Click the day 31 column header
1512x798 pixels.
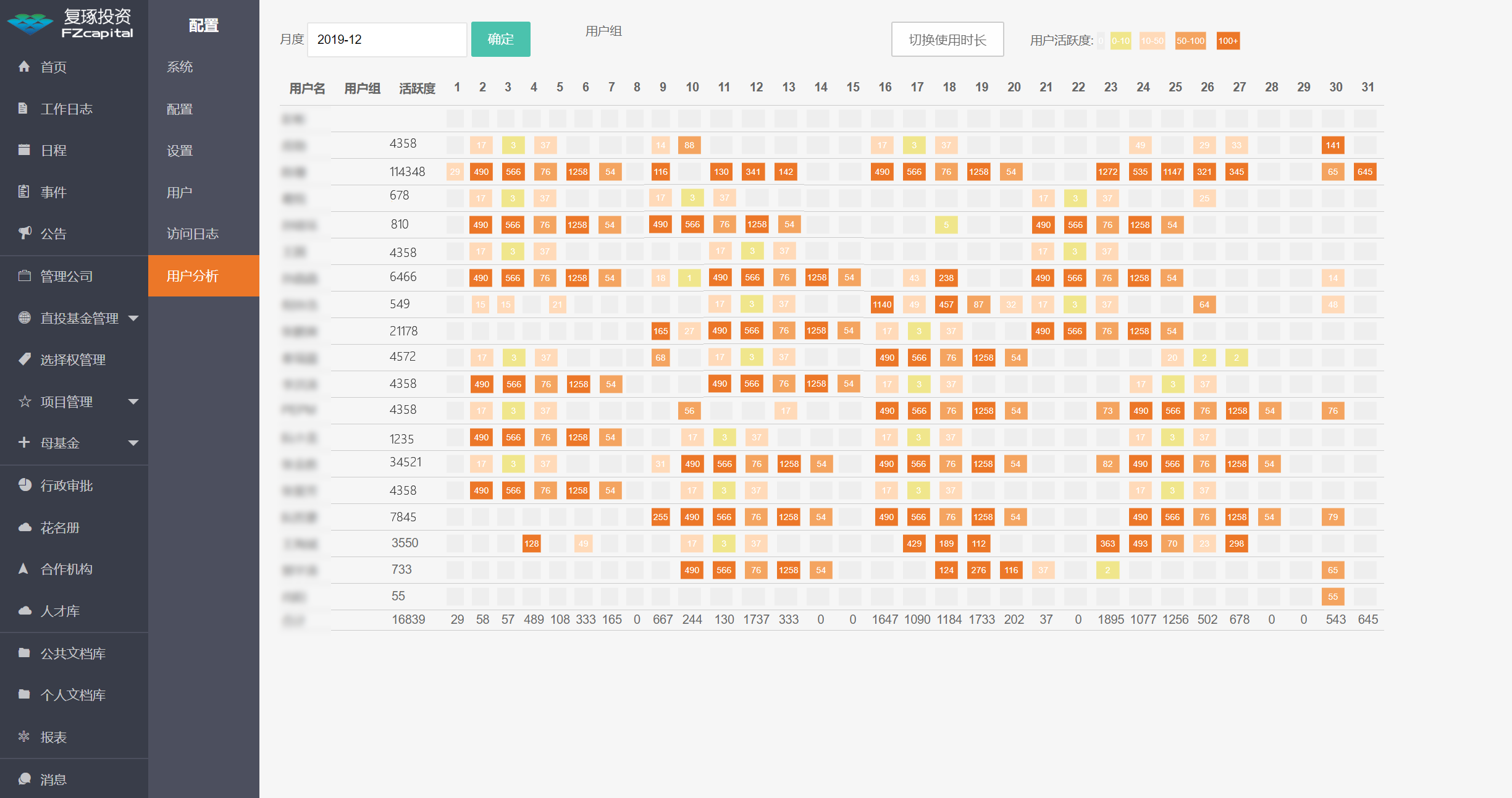(1367, 87)
